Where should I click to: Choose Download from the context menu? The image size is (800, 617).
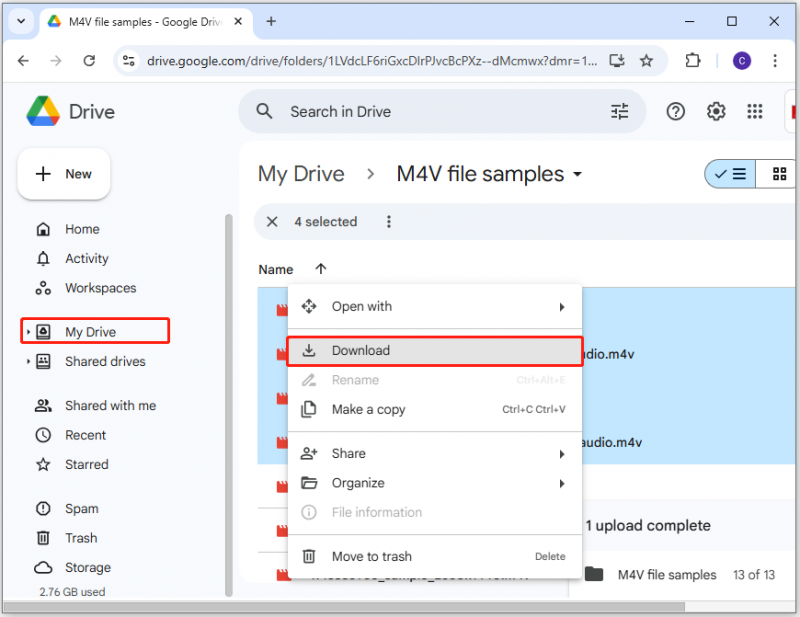click(435, 351)
